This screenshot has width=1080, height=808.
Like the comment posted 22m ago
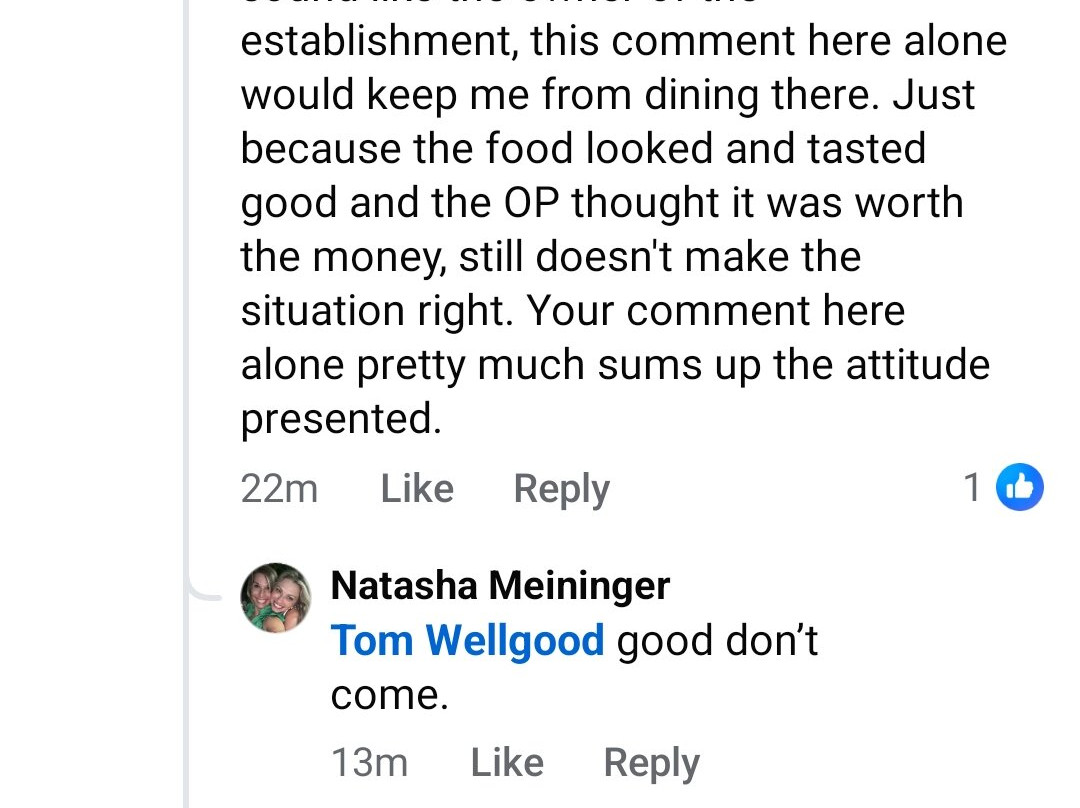[x=417, y=489]
